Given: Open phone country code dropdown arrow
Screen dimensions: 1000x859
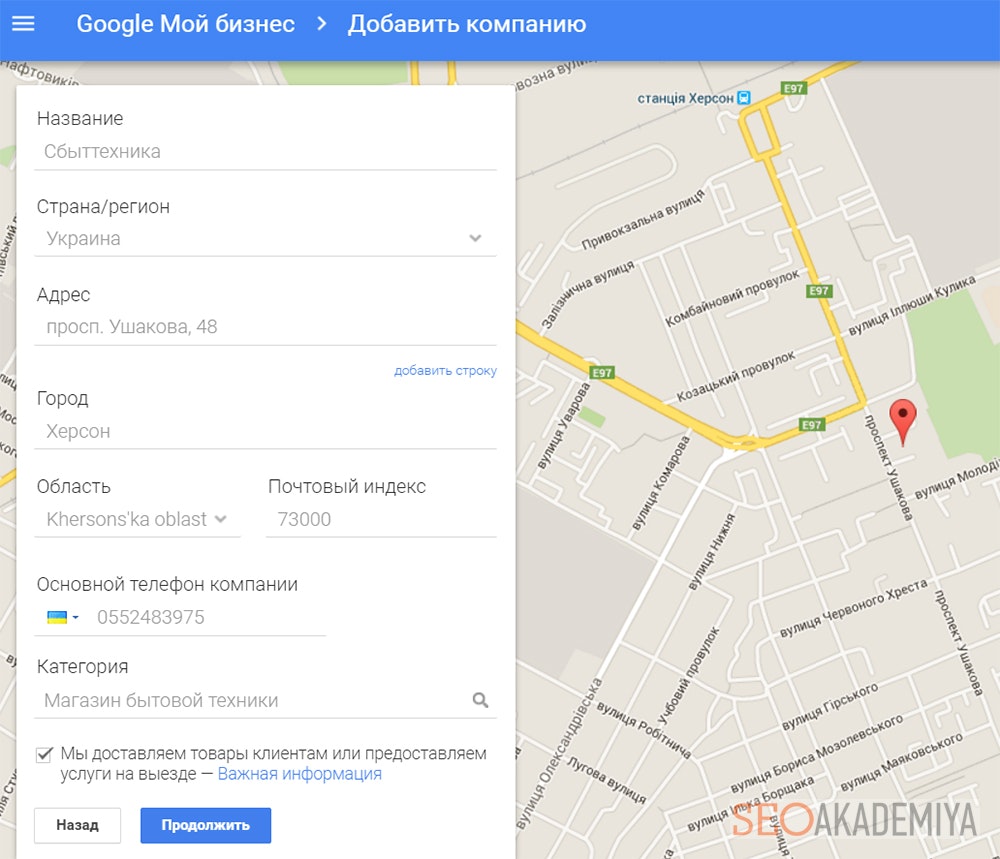Looking at the screenshot, I should pyautogui.click(x=75, y=617).
